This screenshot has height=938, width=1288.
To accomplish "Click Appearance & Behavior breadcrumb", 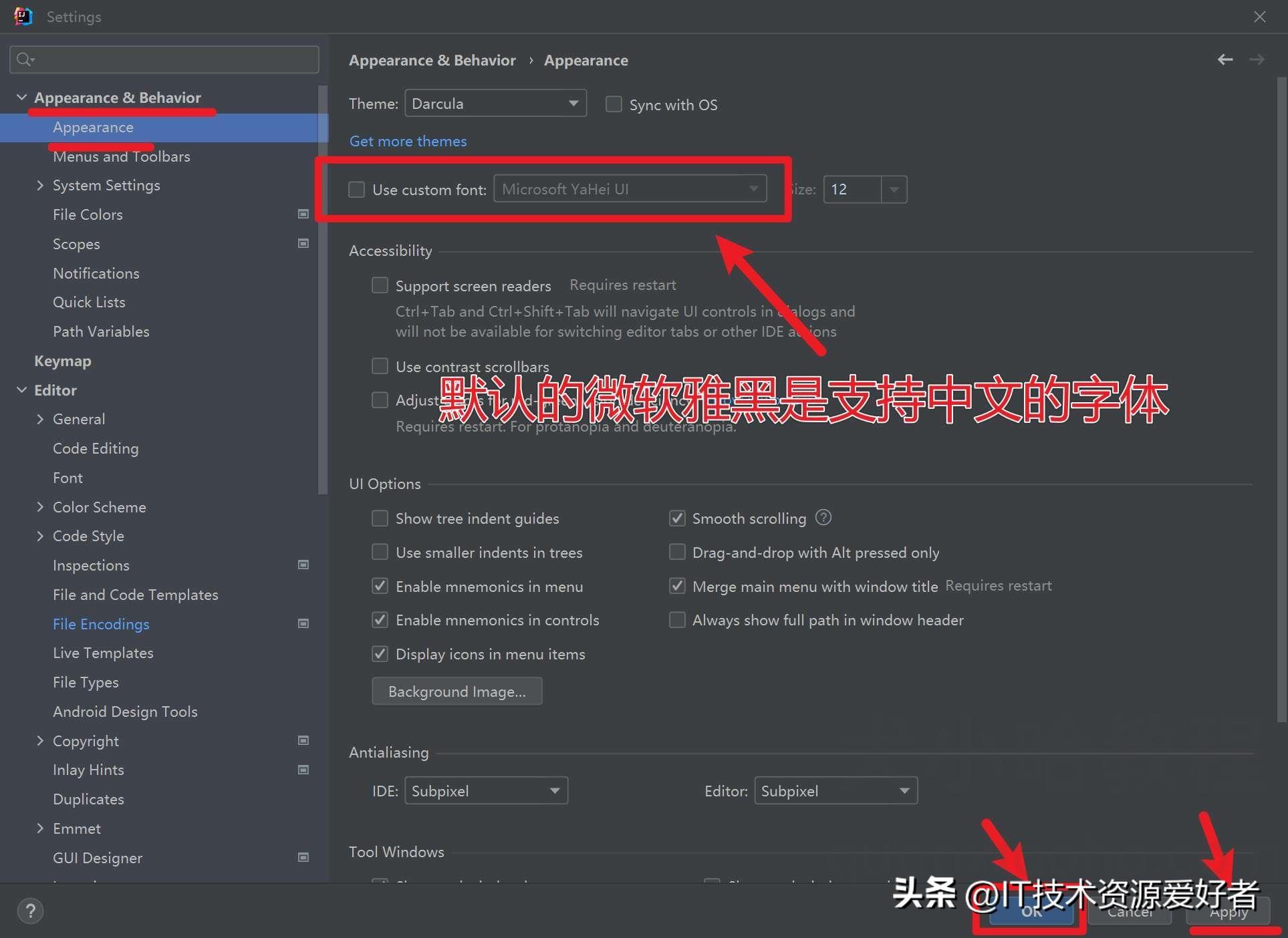I will pyautogui.click(x=432, y=60).
